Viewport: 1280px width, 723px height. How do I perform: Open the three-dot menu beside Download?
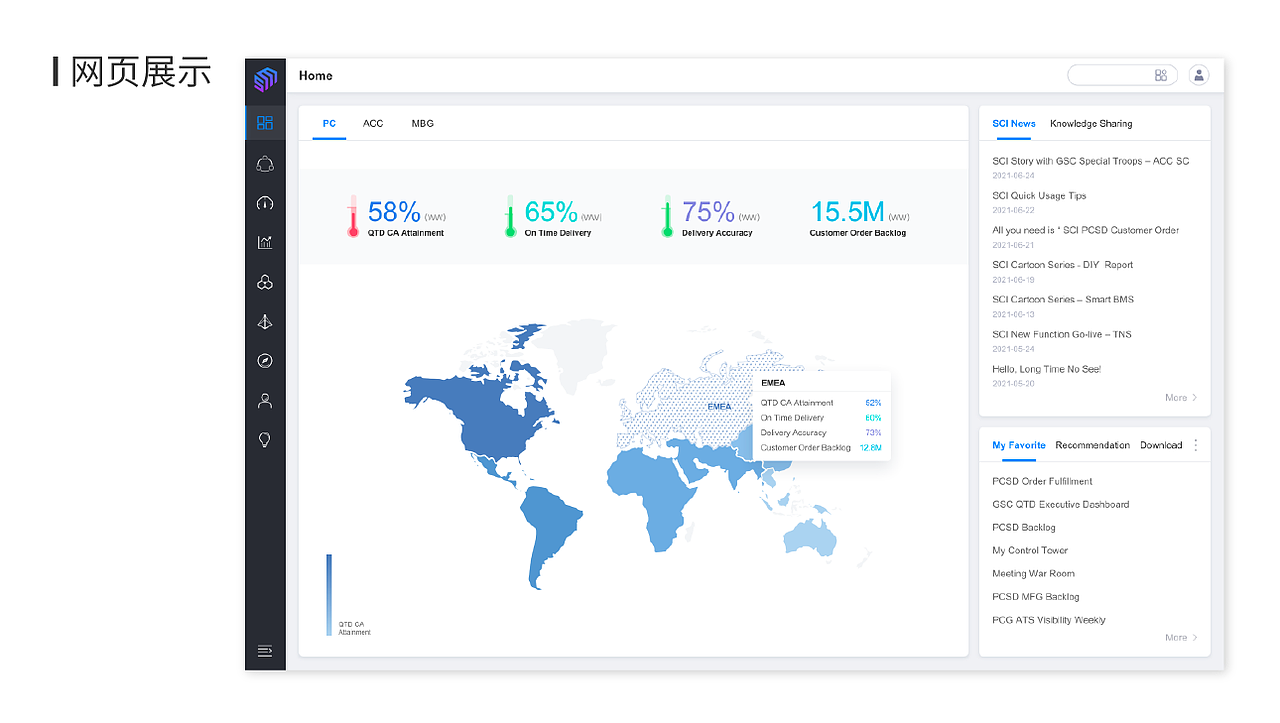click(1196, 445)
